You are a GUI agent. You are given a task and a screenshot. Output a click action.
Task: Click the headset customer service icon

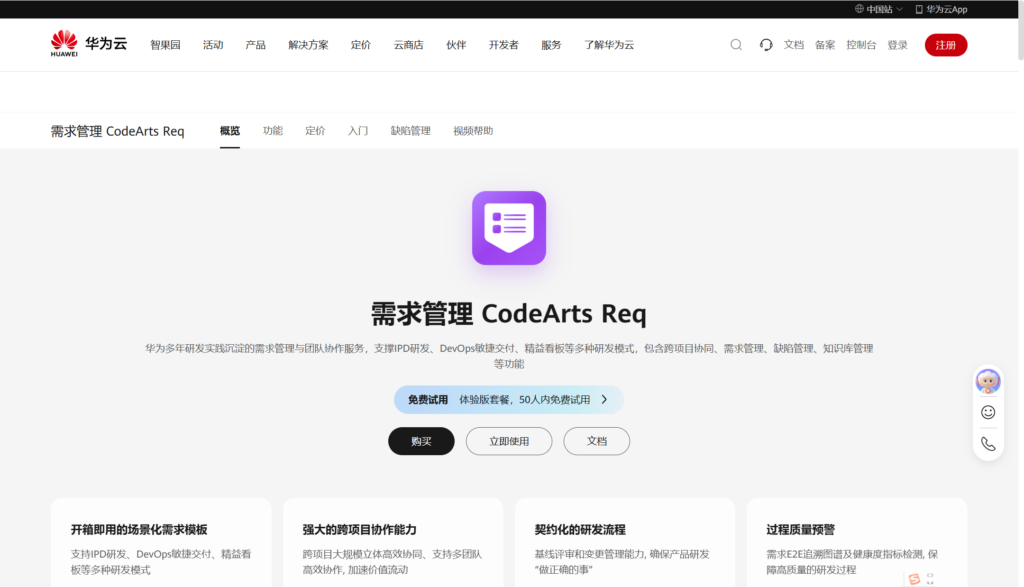click(x=766, y=44)
